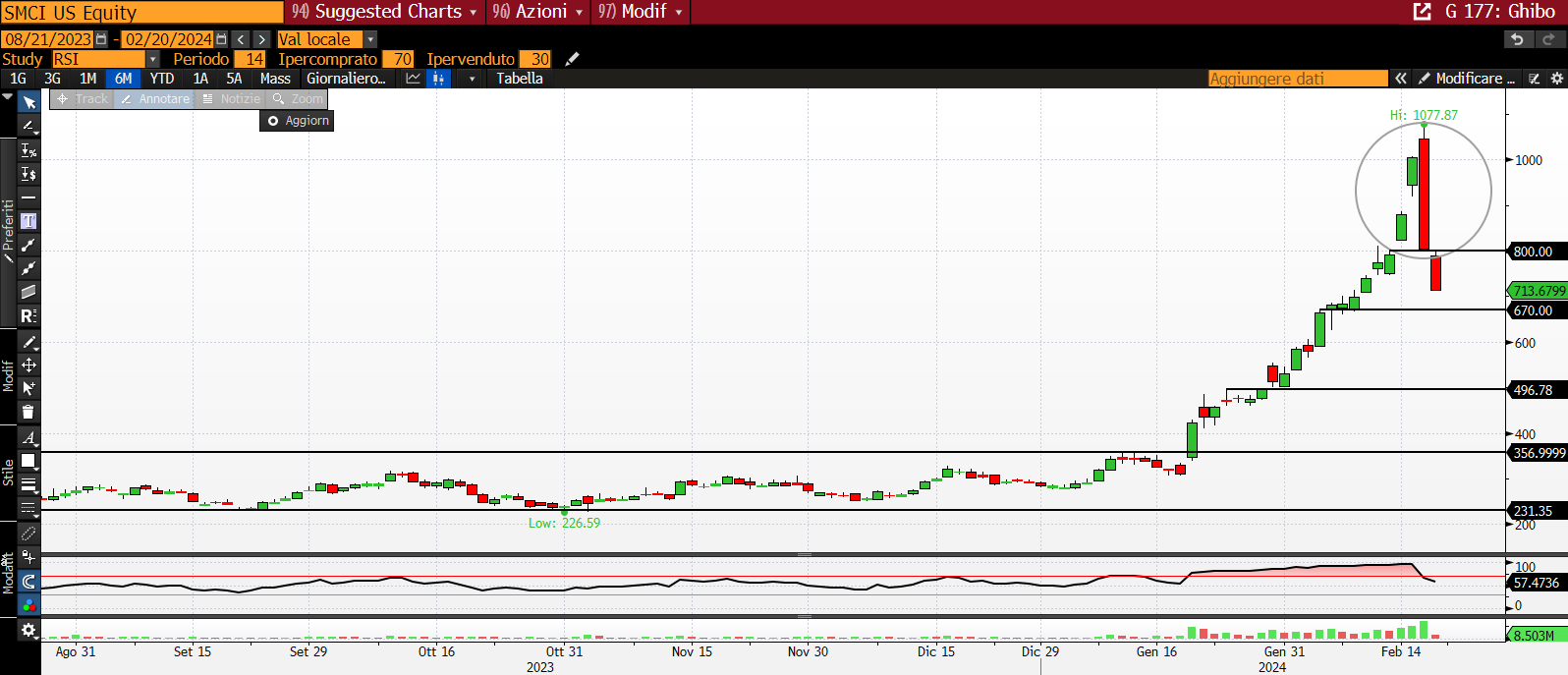The width and height of the screenshot is (1568, 675).
Task: Open the annotation edit checklist button
Action: (1535, 79)
